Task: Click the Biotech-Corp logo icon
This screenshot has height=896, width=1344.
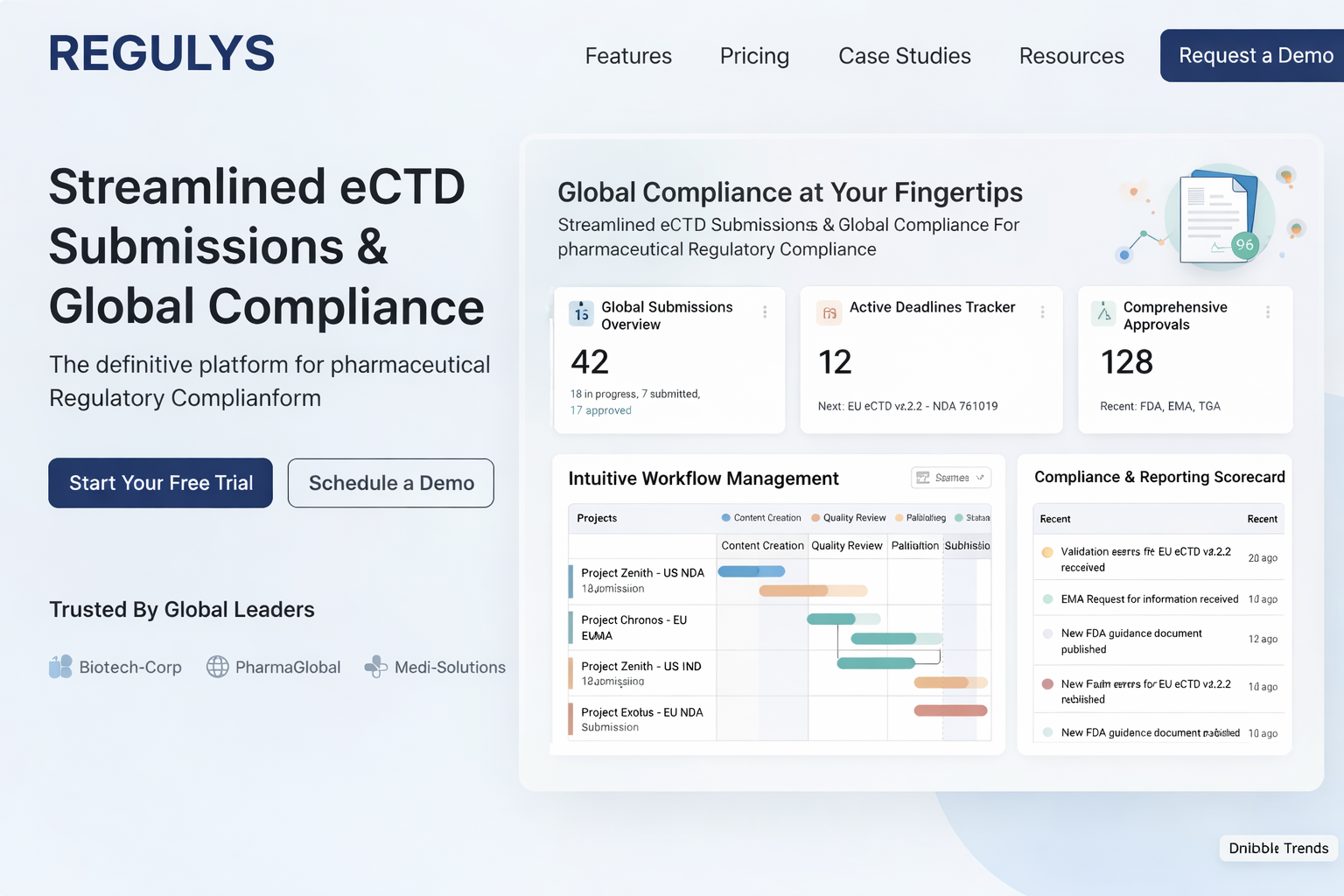Action: [60, 667]
